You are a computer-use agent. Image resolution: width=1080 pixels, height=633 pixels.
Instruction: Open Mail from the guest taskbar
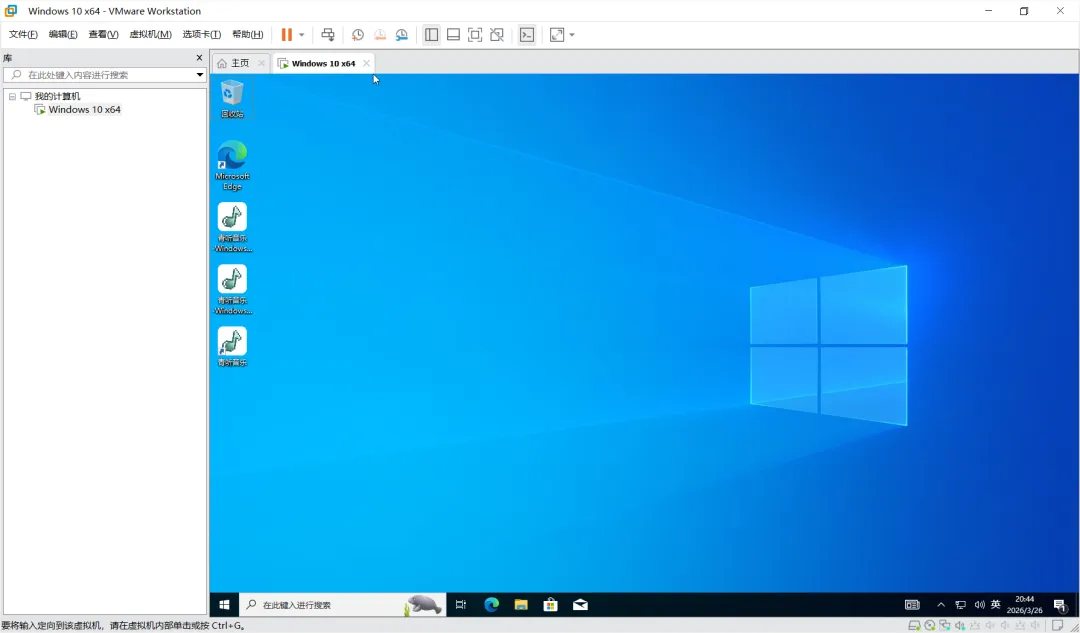click(580, 605)
